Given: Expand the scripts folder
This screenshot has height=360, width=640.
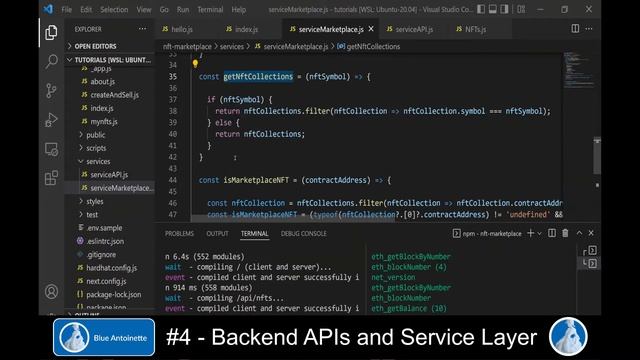Looking at the screenshot, I should coord(96,148).
